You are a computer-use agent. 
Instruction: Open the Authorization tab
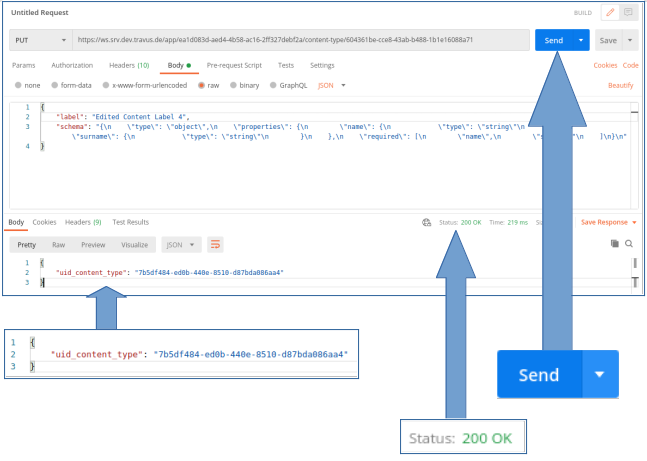coord(72,65)
